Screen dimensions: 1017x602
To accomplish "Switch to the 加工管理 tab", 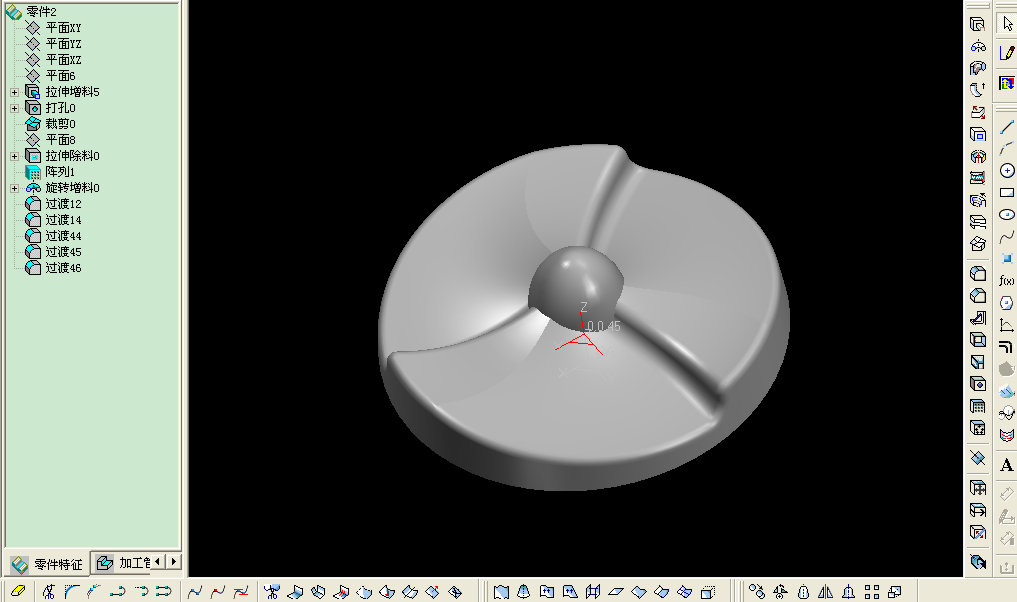I will pyautogui.click(x=123, y=563).
